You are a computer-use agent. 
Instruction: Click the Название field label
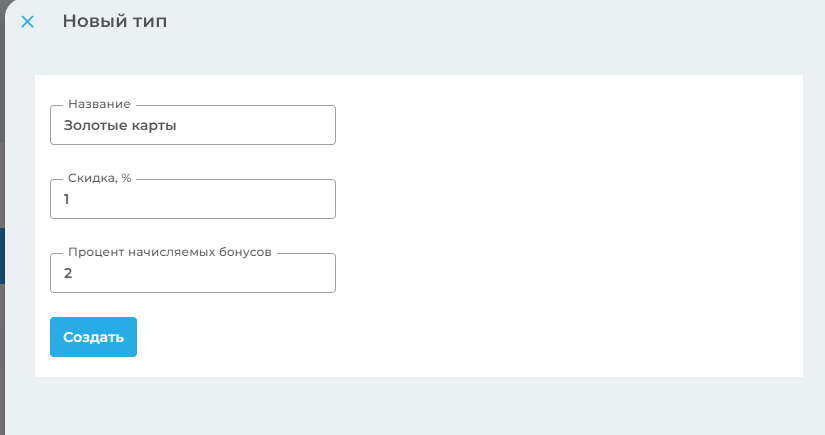pyautogui.click(x=99, y=104)
